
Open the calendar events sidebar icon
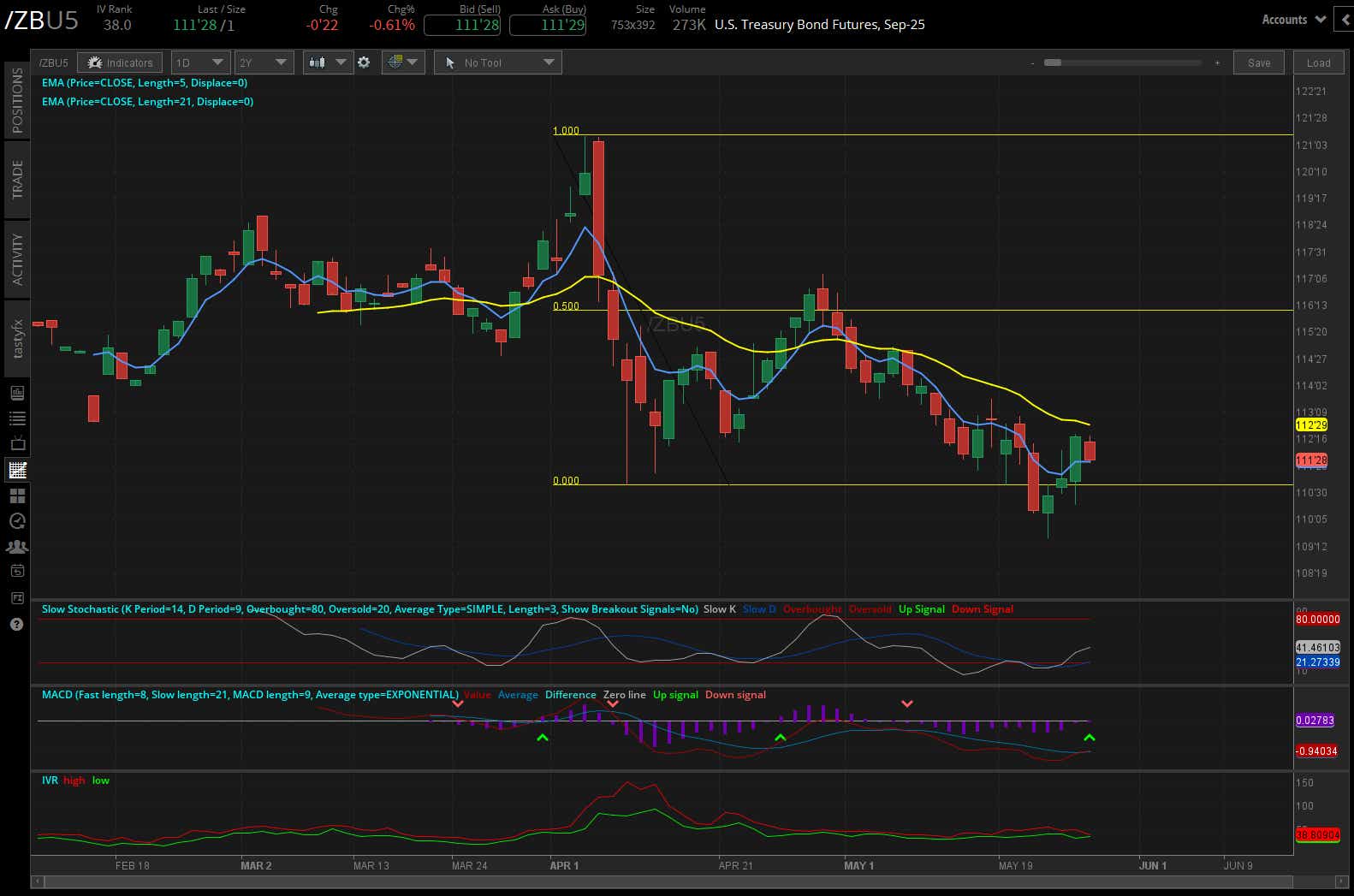pos(17,571)
